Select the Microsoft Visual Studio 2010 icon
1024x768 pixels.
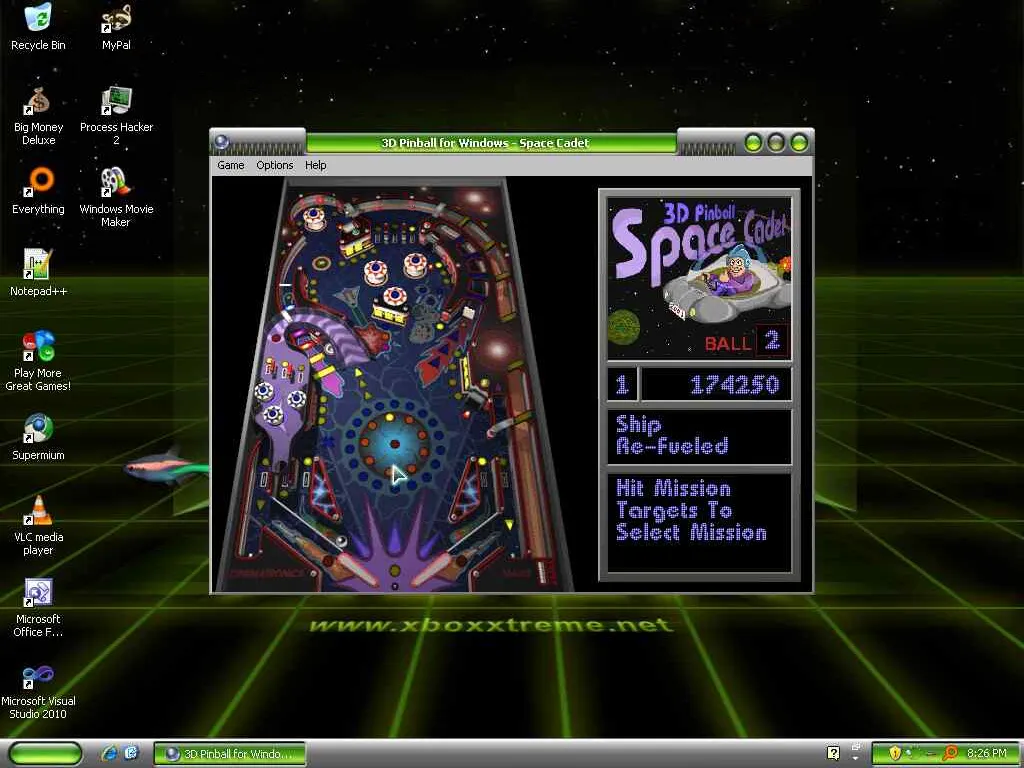[38, 691]
